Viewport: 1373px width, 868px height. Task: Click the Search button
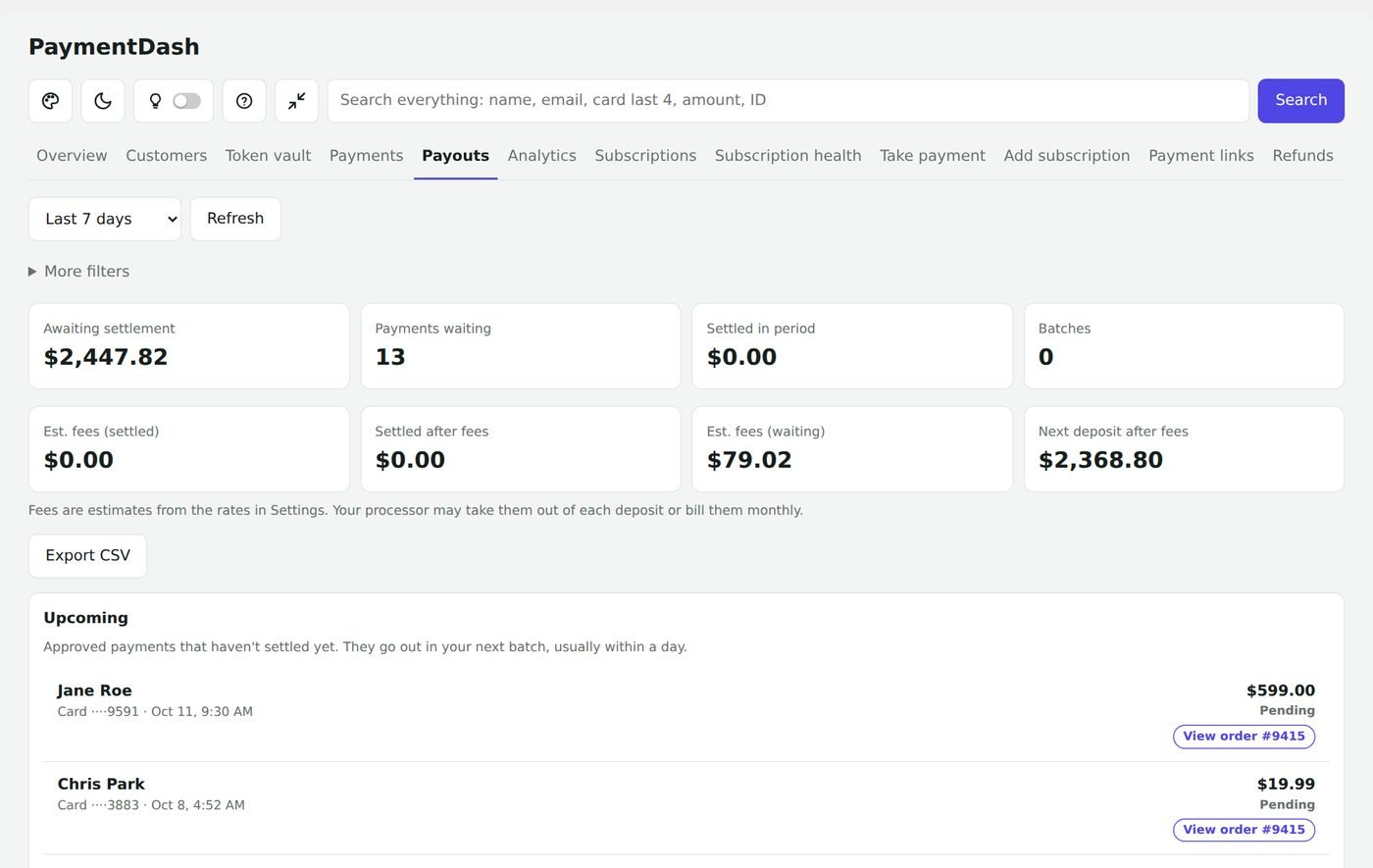tap(1300, 101)
